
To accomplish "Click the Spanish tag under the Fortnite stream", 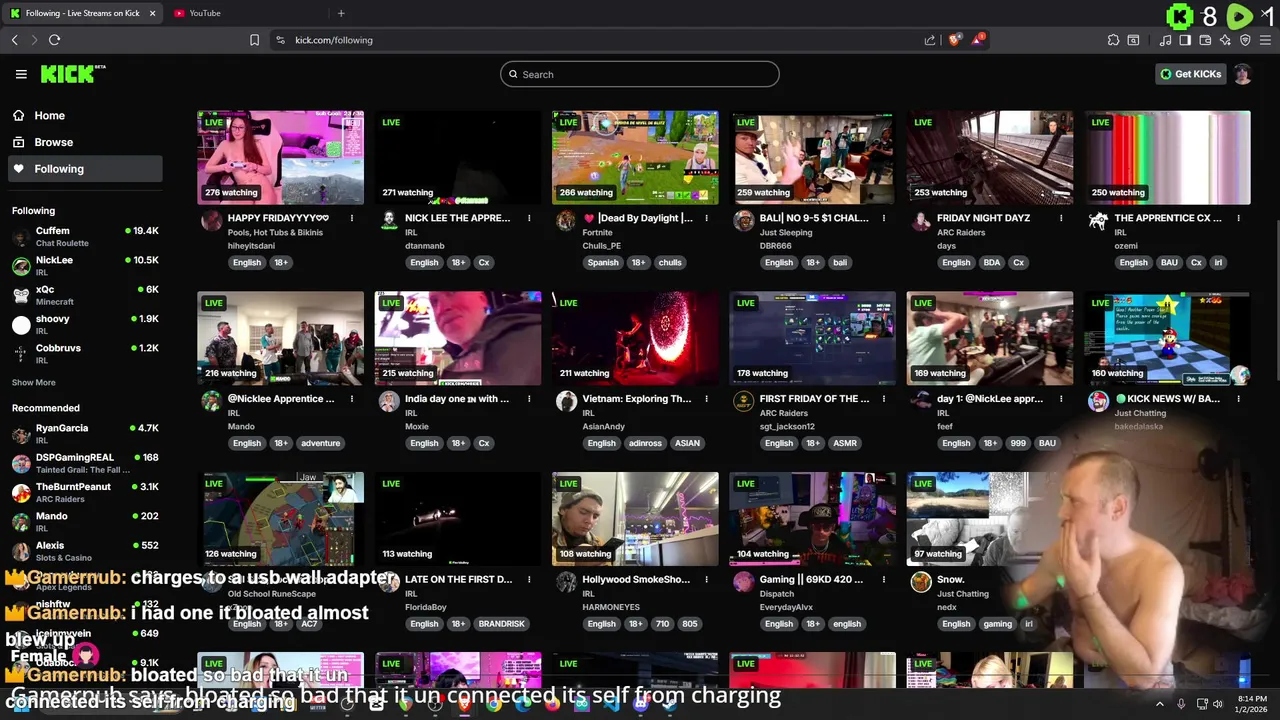I will pyautogui.click(x=603, y=262).
